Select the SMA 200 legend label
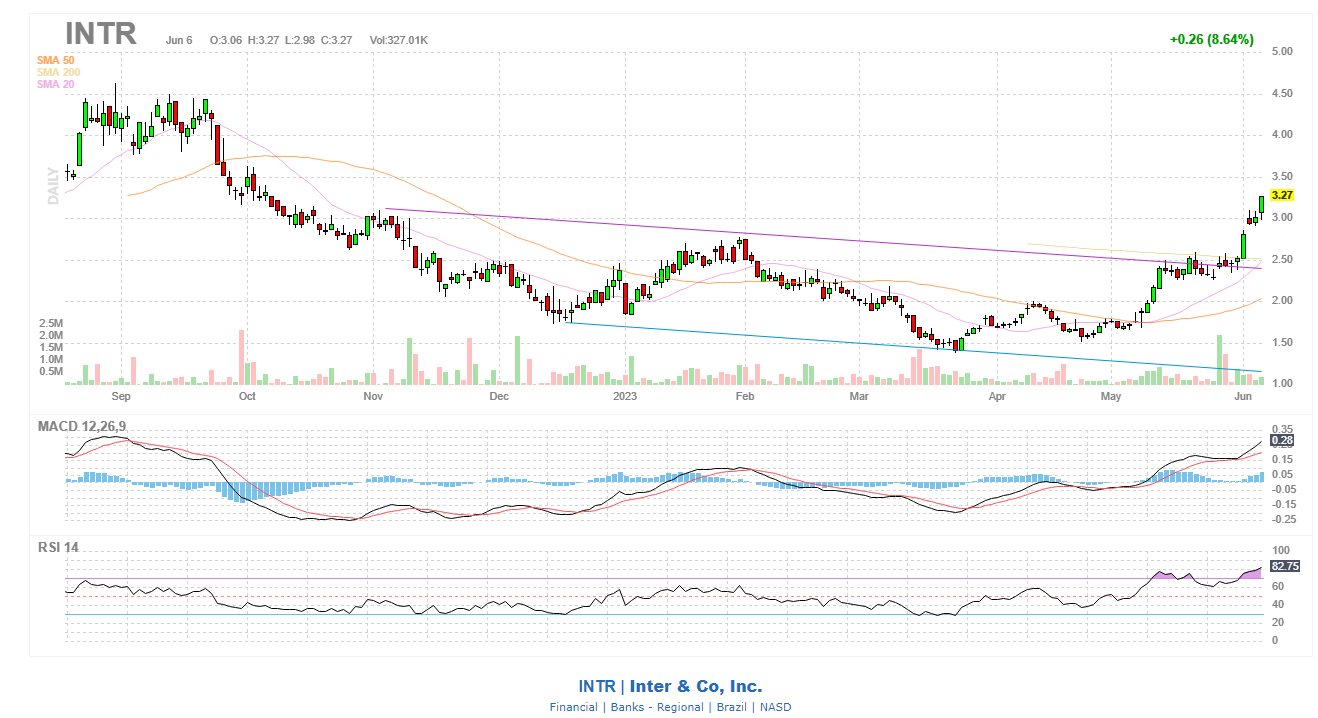Viewport: 1318px width, 718px height. (x=57, y=72)
